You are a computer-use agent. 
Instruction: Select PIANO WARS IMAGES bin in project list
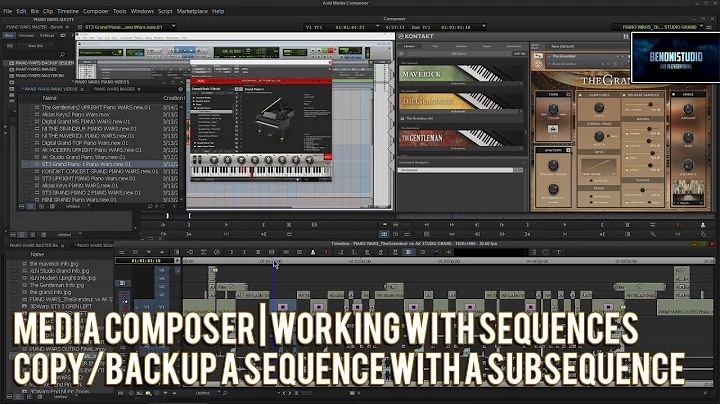[36, 69]
